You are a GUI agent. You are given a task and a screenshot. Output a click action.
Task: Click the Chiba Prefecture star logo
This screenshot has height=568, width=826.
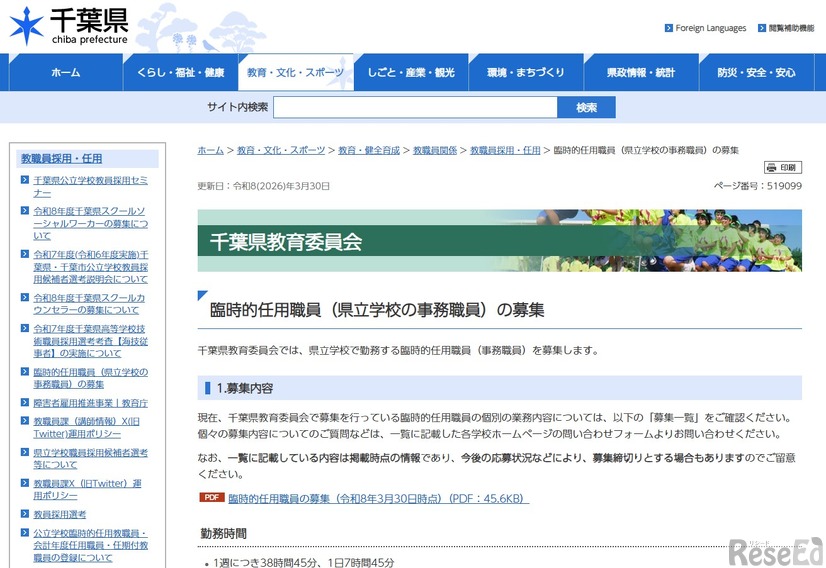pos(26,25)
